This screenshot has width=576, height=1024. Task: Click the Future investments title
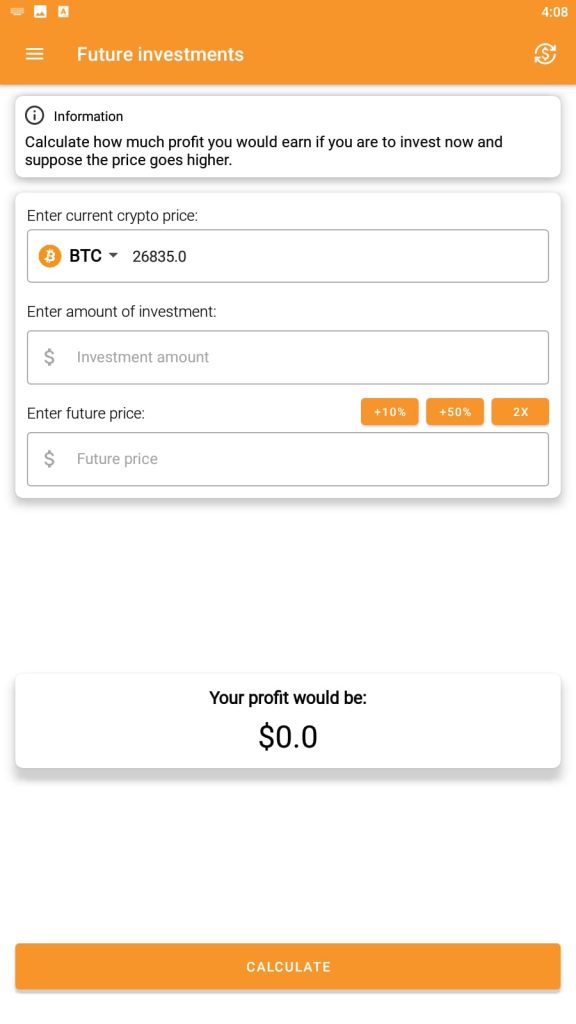pyautogui.click(x=160, y=54)
